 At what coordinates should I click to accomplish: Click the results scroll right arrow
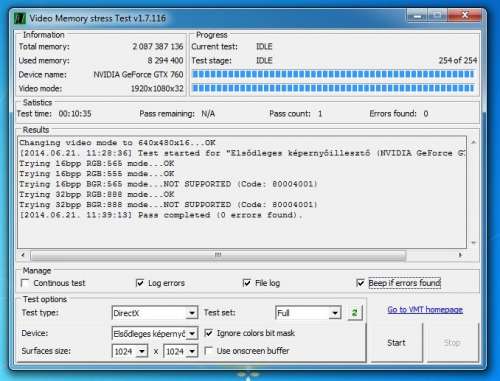pos(460,255)
